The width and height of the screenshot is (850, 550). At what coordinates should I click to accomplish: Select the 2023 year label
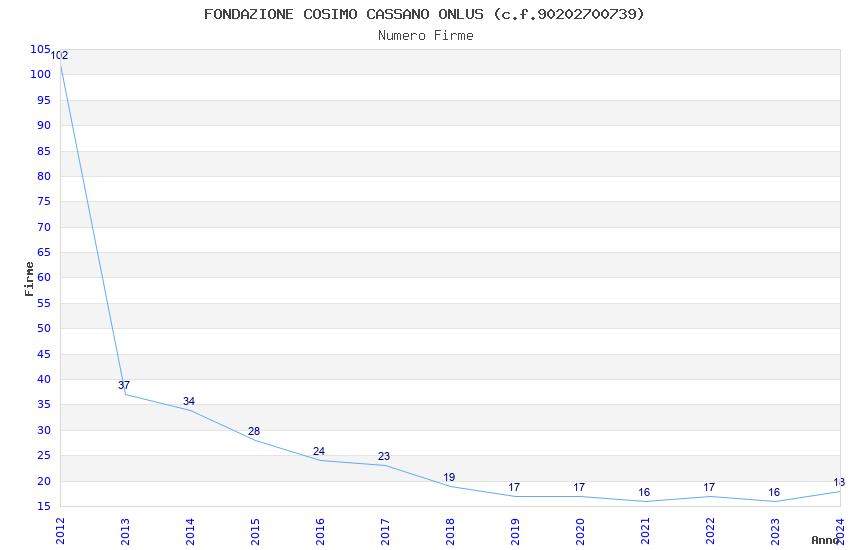tap(776, 531)
